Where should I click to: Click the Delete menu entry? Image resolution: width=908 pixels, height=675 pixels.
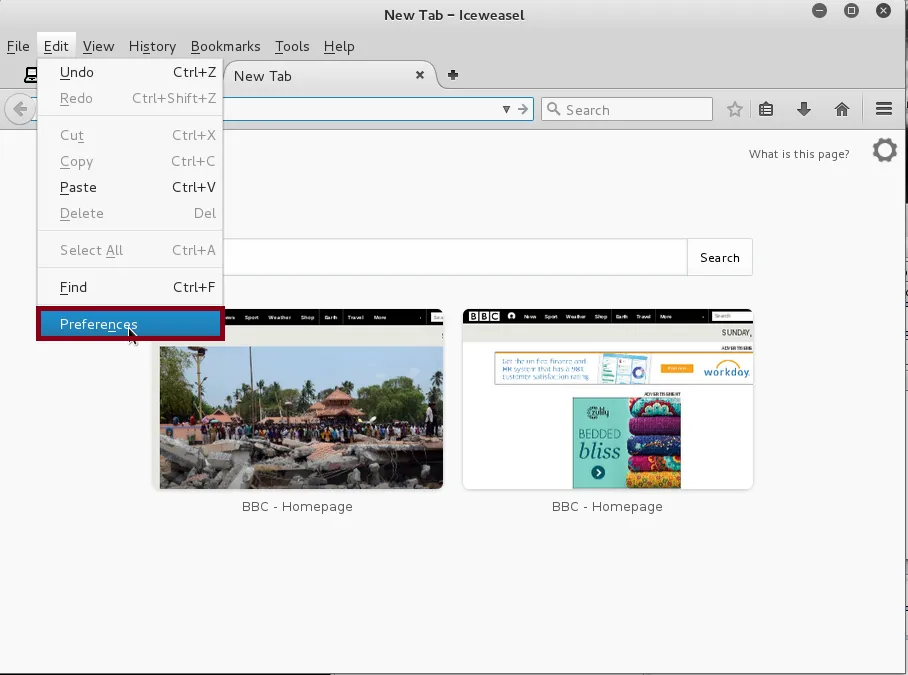130,213
